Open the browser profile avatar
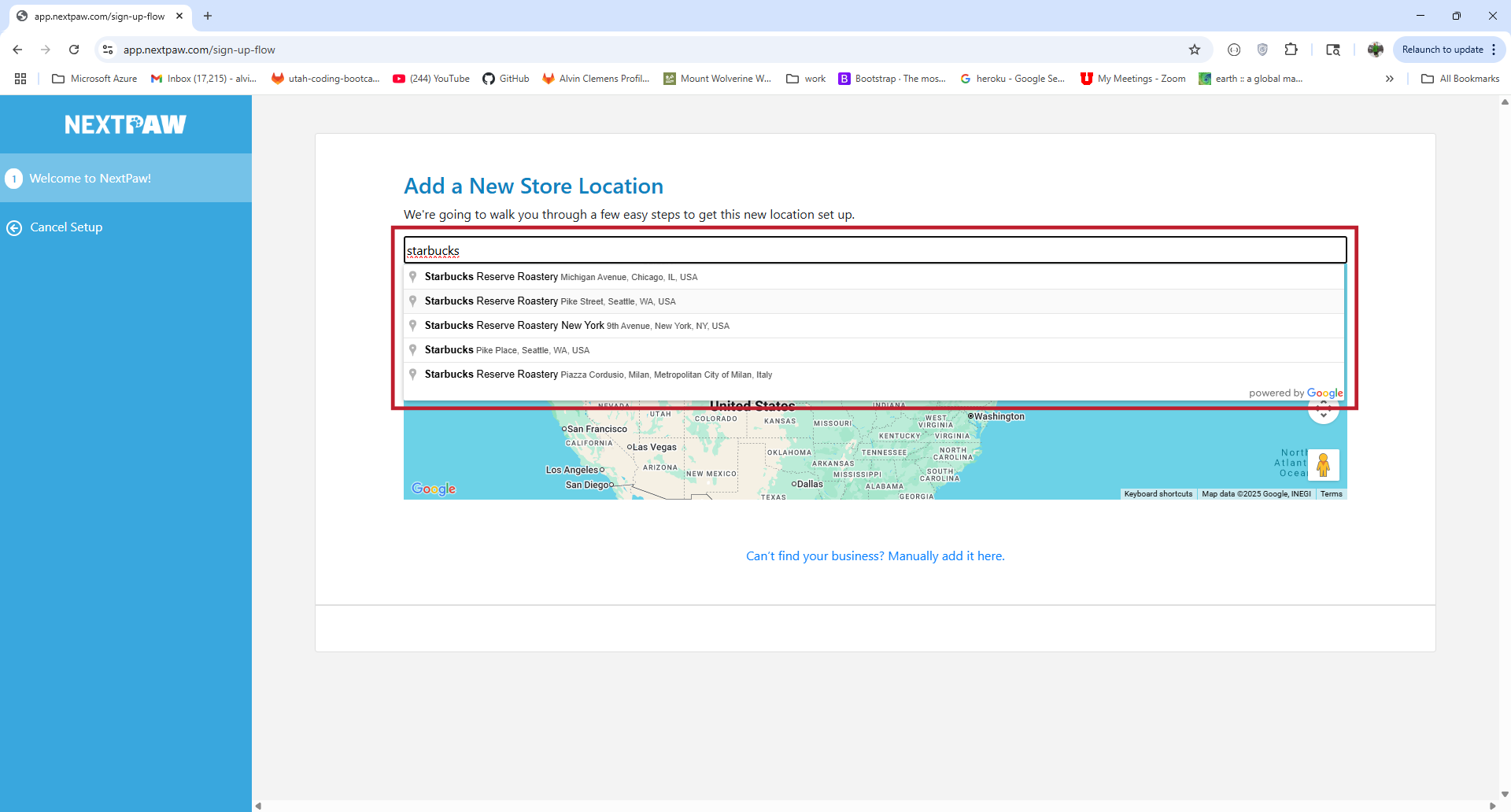This screenshot has height=812, width=1511. [1376, 50]
